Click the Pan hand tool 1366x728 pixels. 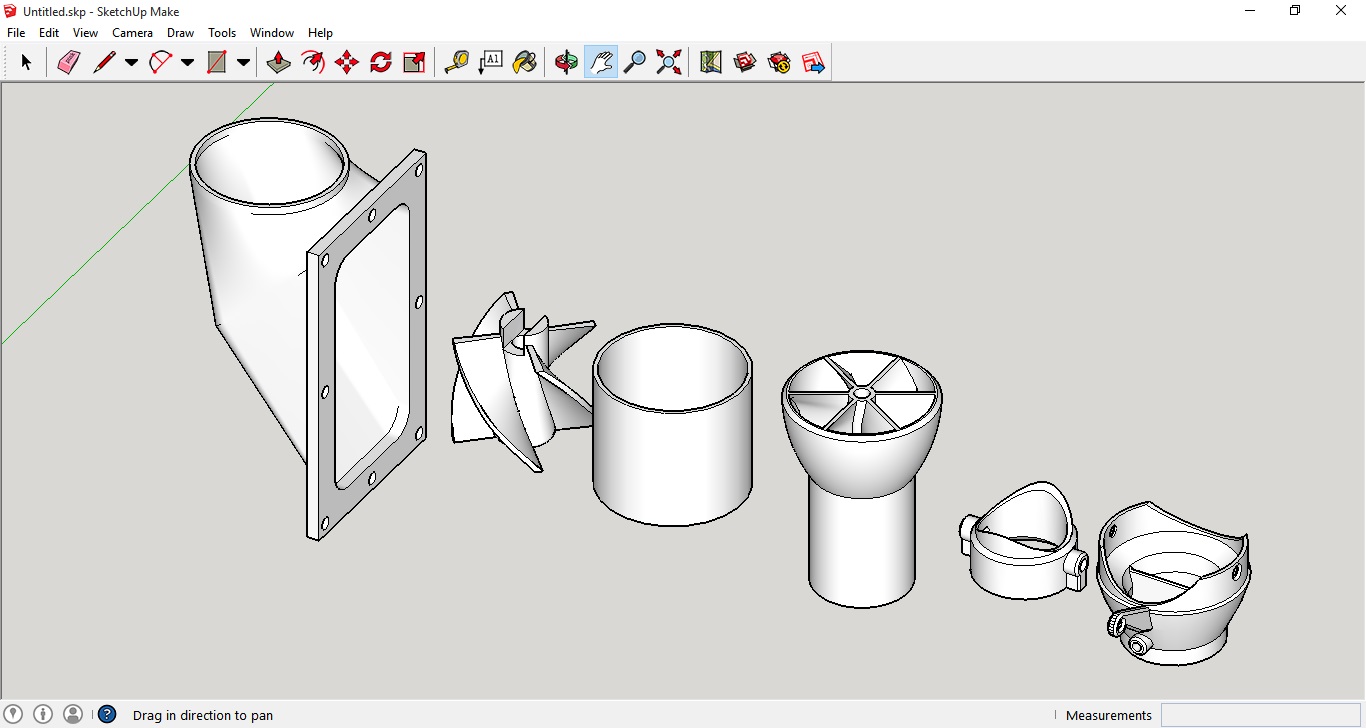coord(600,62)
